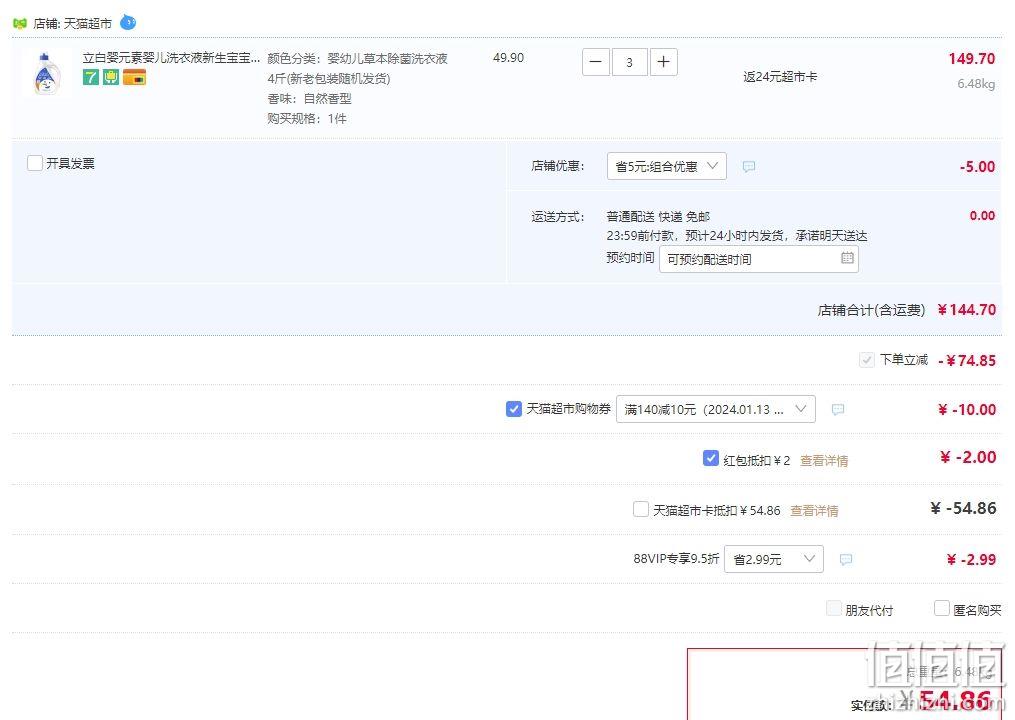Click 查看详情 next to 红包抵扣
Image resolution: width=1015 pixels, height=720 pixels.
[824, 460]
